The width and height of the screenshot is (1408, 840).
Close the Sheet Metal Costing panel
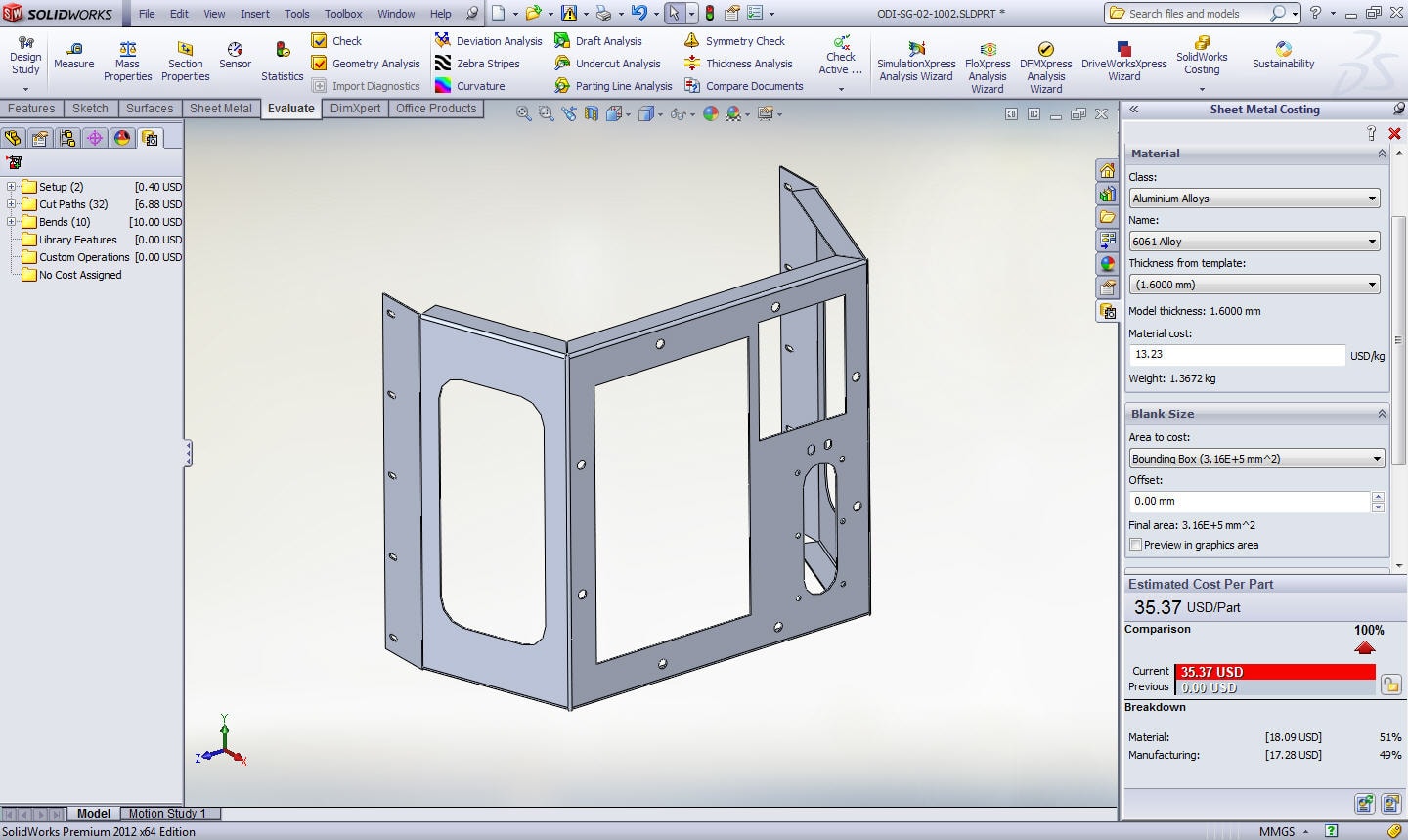pos(1394,133)
